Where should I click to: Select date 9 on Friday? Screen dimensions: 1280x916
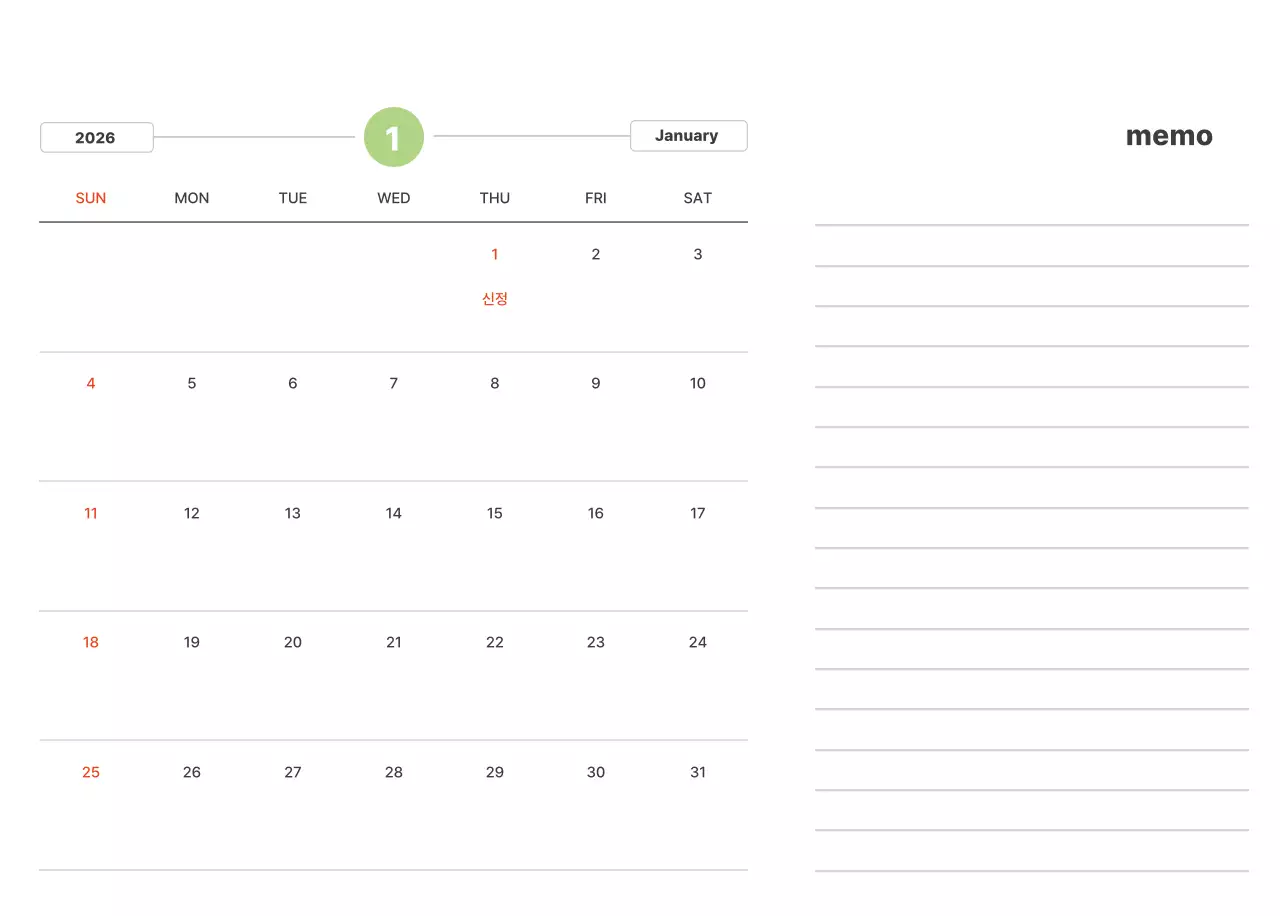[596, 384]
